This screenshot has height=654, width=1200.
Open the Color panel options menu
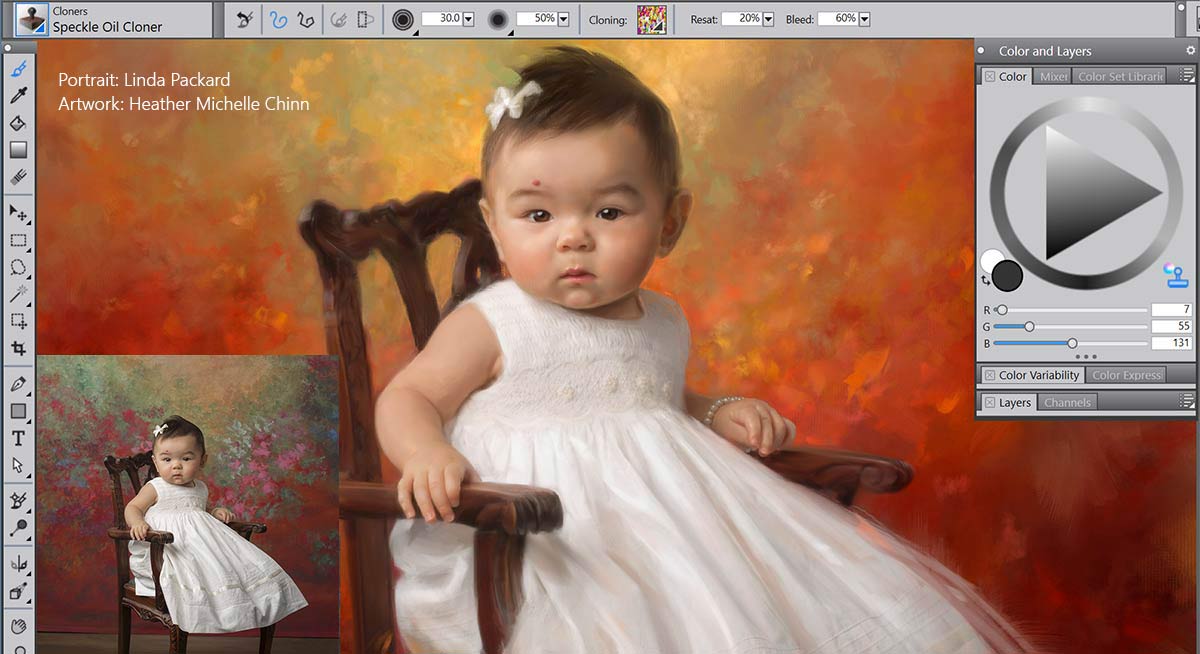1186,75
